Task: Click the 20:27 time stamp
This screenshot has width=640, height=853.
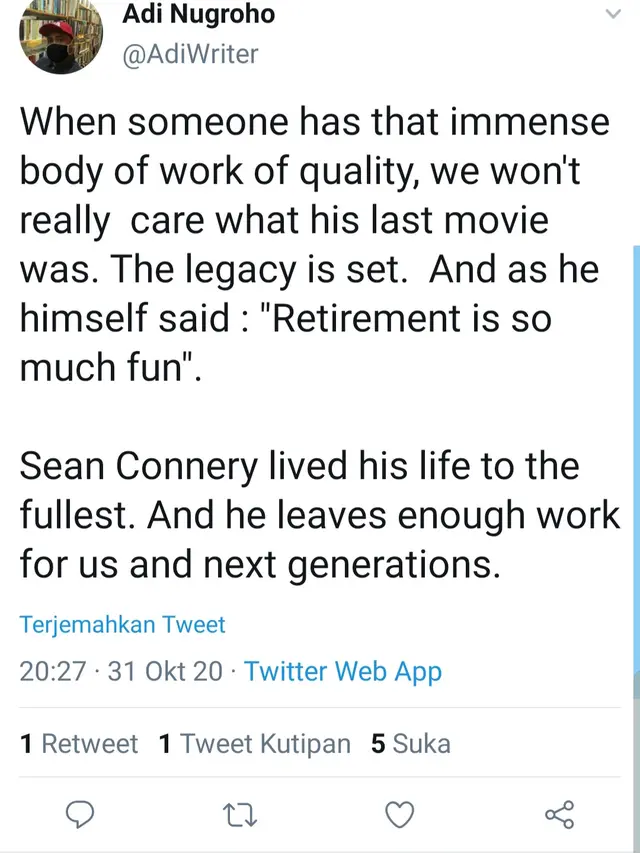Action: point(53,671)
